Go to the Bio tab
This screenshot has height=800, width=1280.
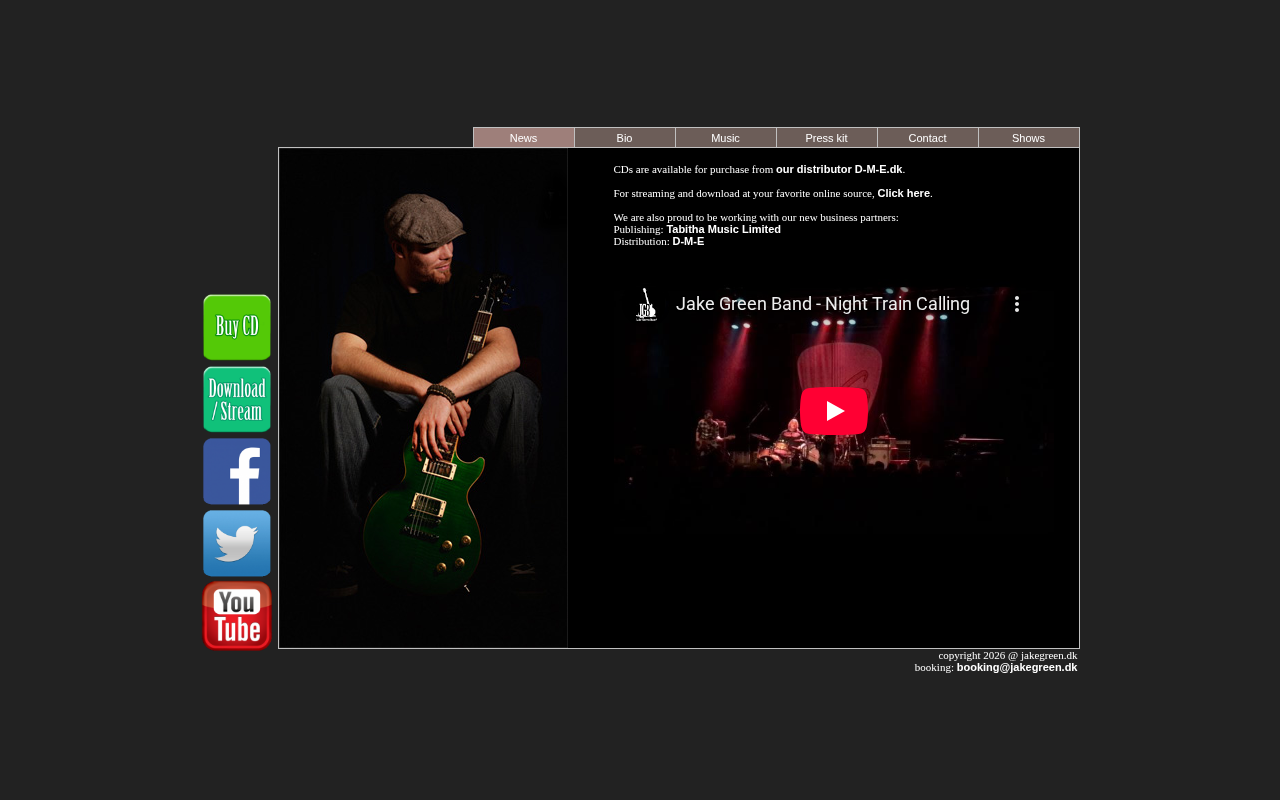point(625,138)
